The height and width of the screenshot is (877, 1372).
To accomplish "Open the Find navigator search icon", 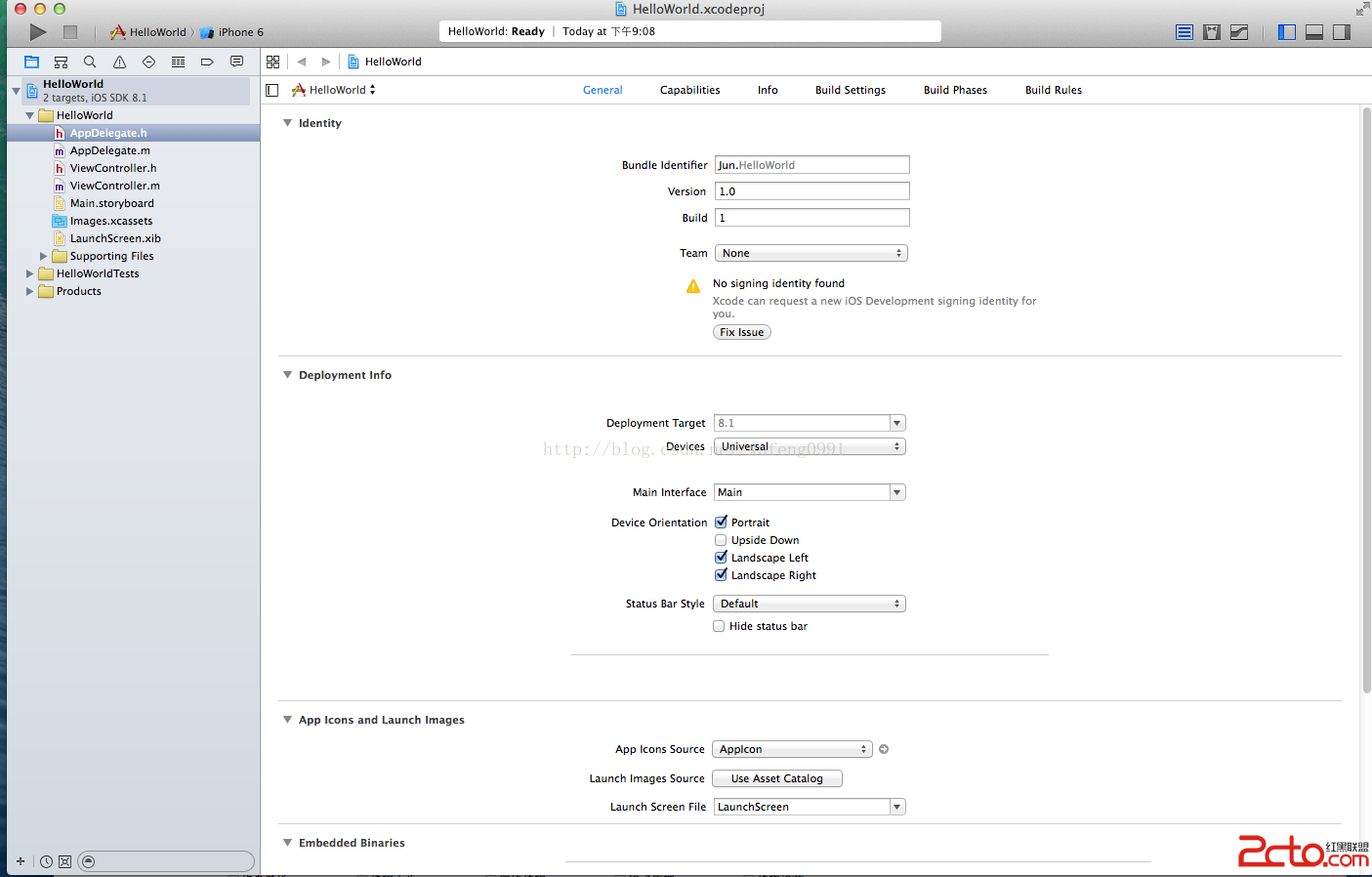I will (x=90, y=62).
